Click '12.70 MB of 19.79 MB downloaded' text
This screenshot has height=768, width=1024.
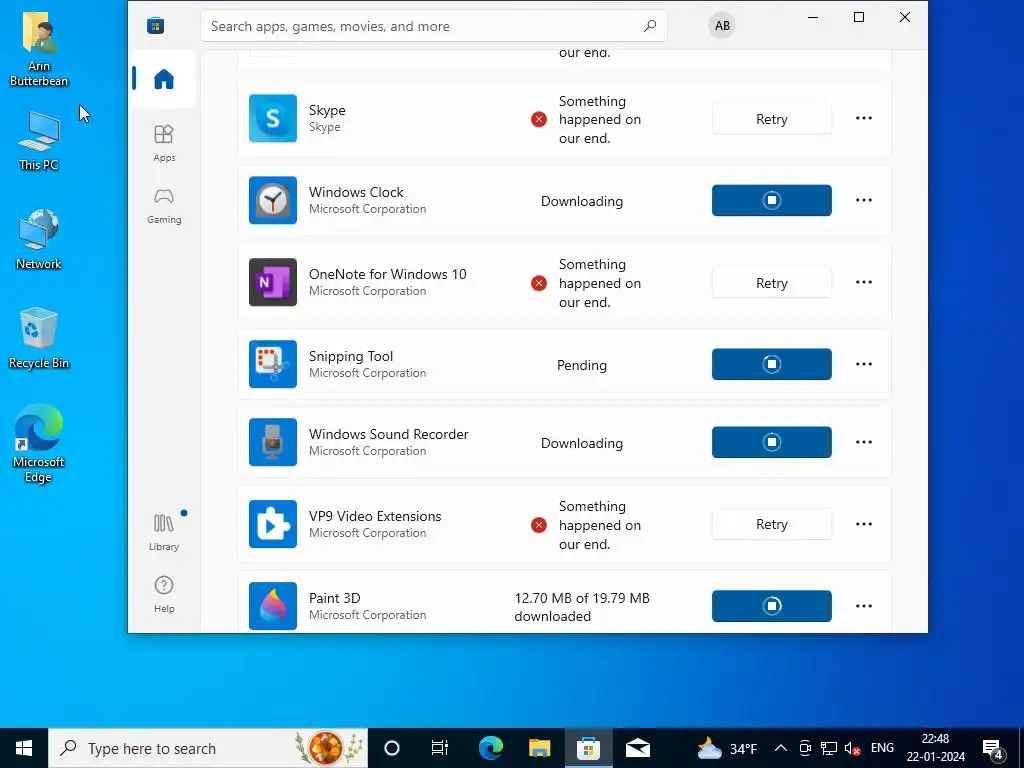point(582,607)
